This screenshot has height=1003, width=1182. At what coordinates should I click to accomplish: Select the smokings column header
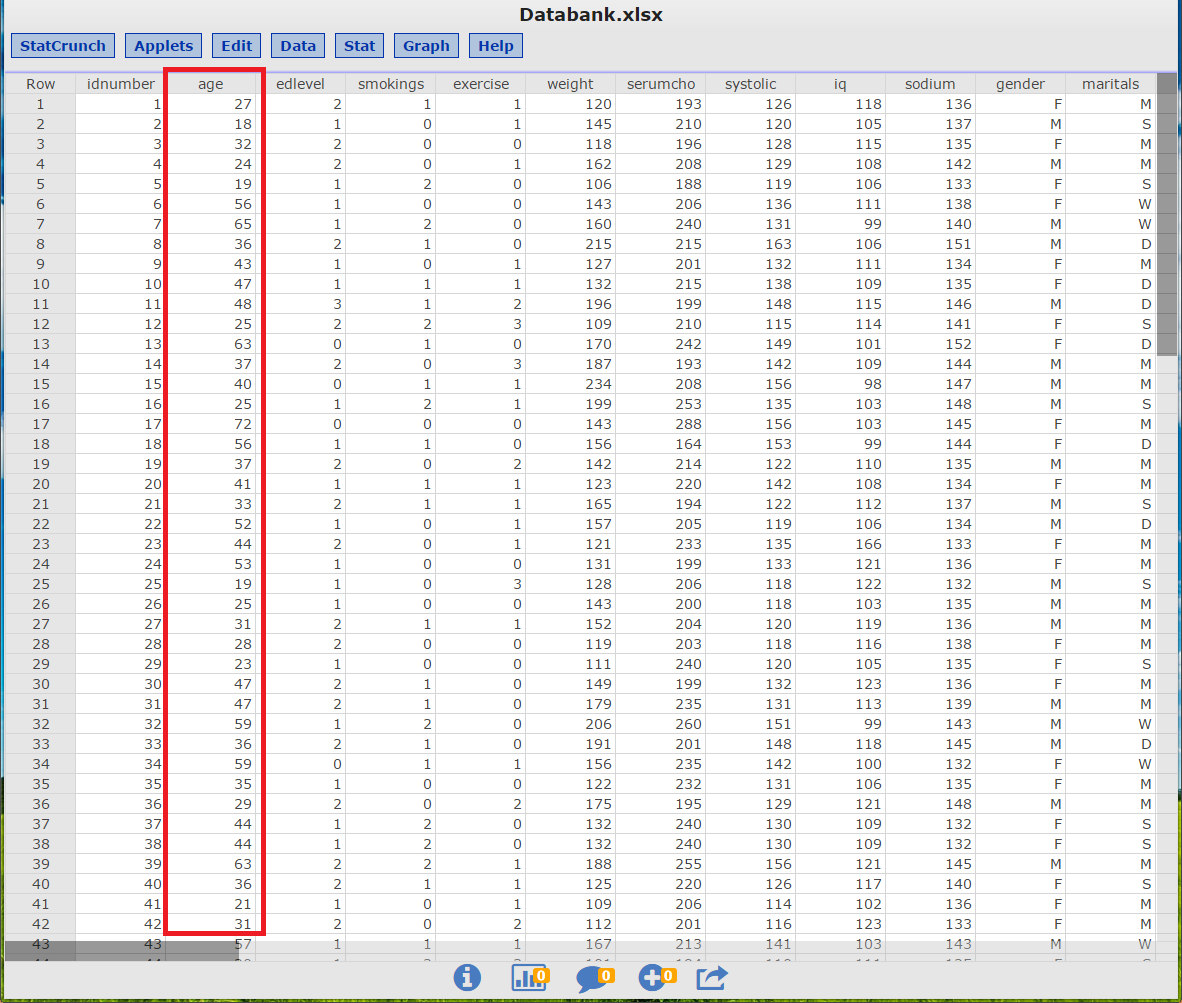point(390,84)
